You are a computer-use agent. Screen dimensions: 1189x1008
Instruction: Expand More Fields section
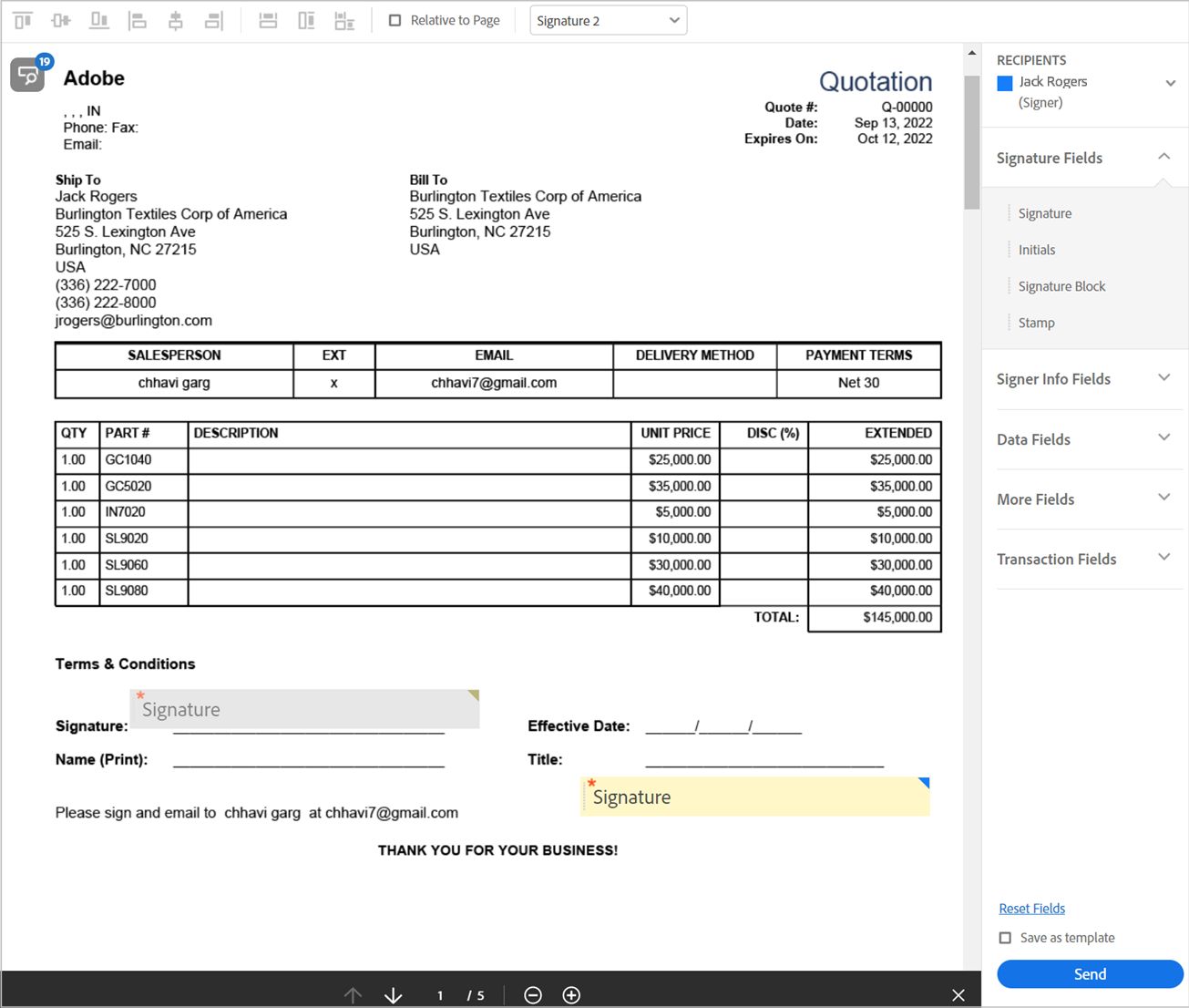click(x=1163, y=499)
